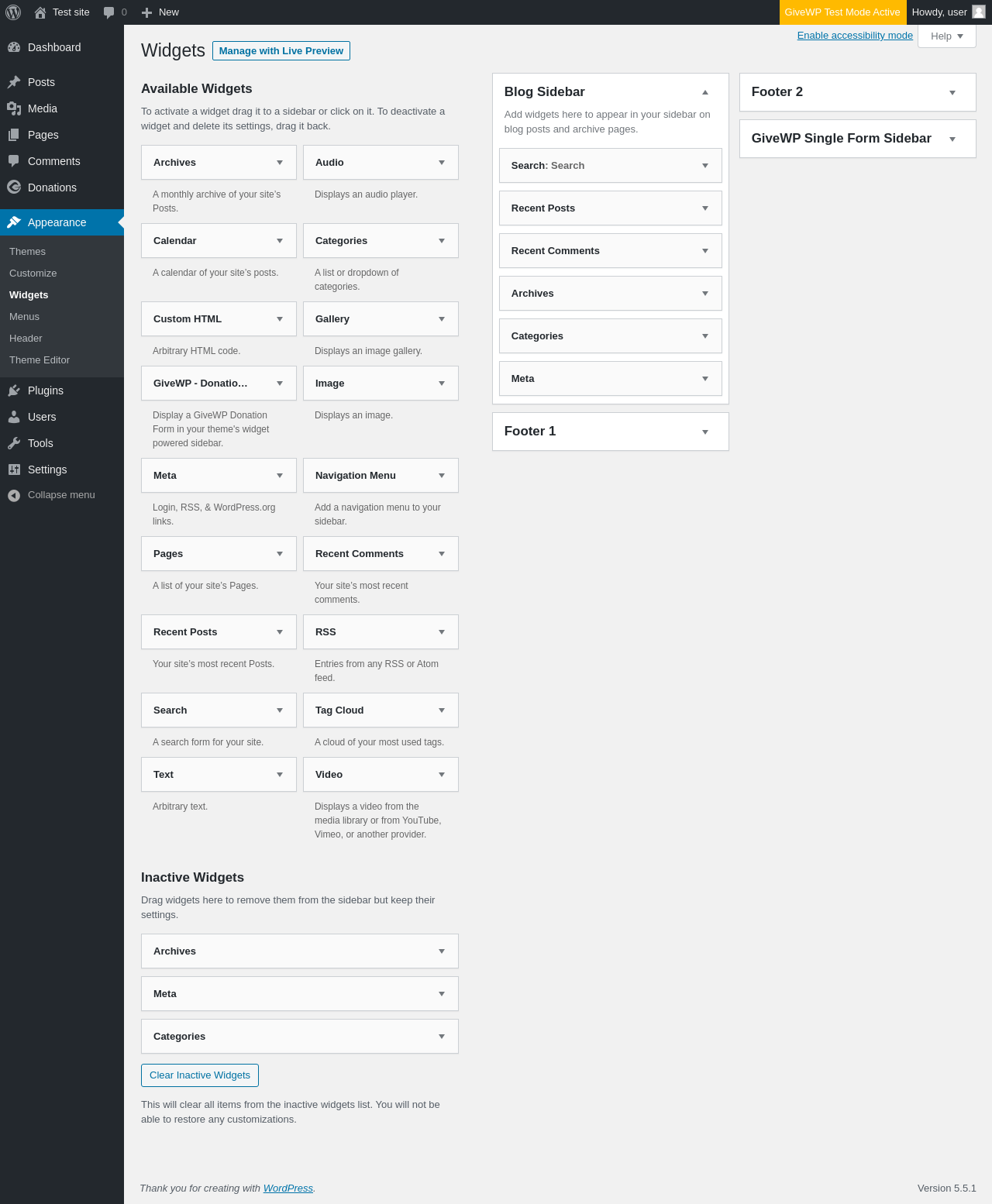
Task: Open the Theme Editor submenu item
Action: point(62,360)
